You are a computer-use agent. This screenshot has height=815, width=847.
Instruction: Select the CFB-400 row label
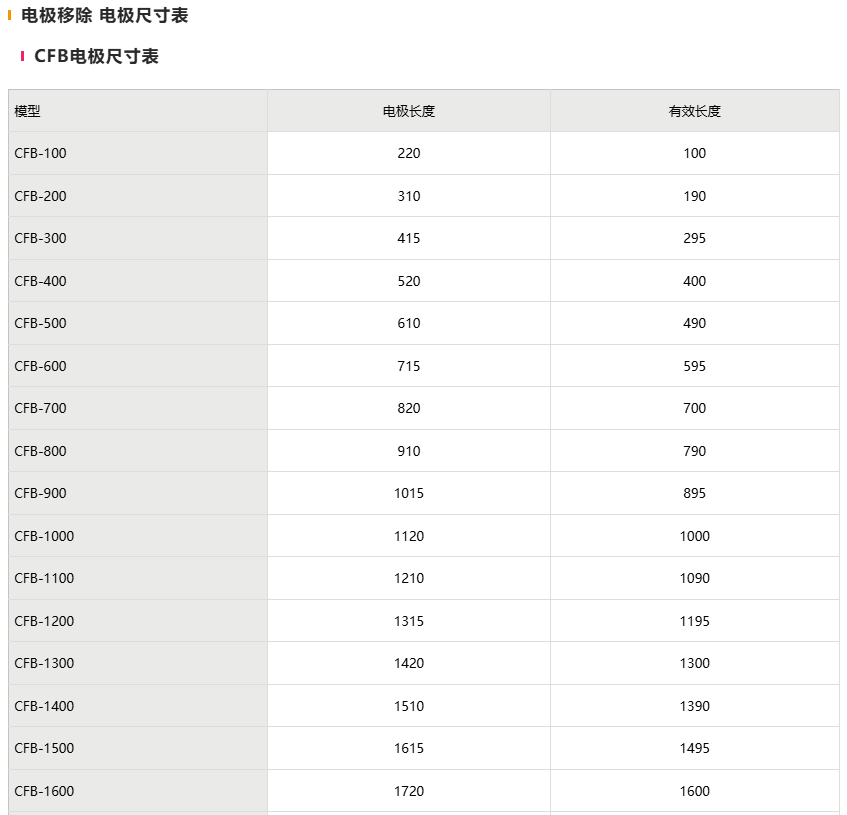(x=41, y=281)
